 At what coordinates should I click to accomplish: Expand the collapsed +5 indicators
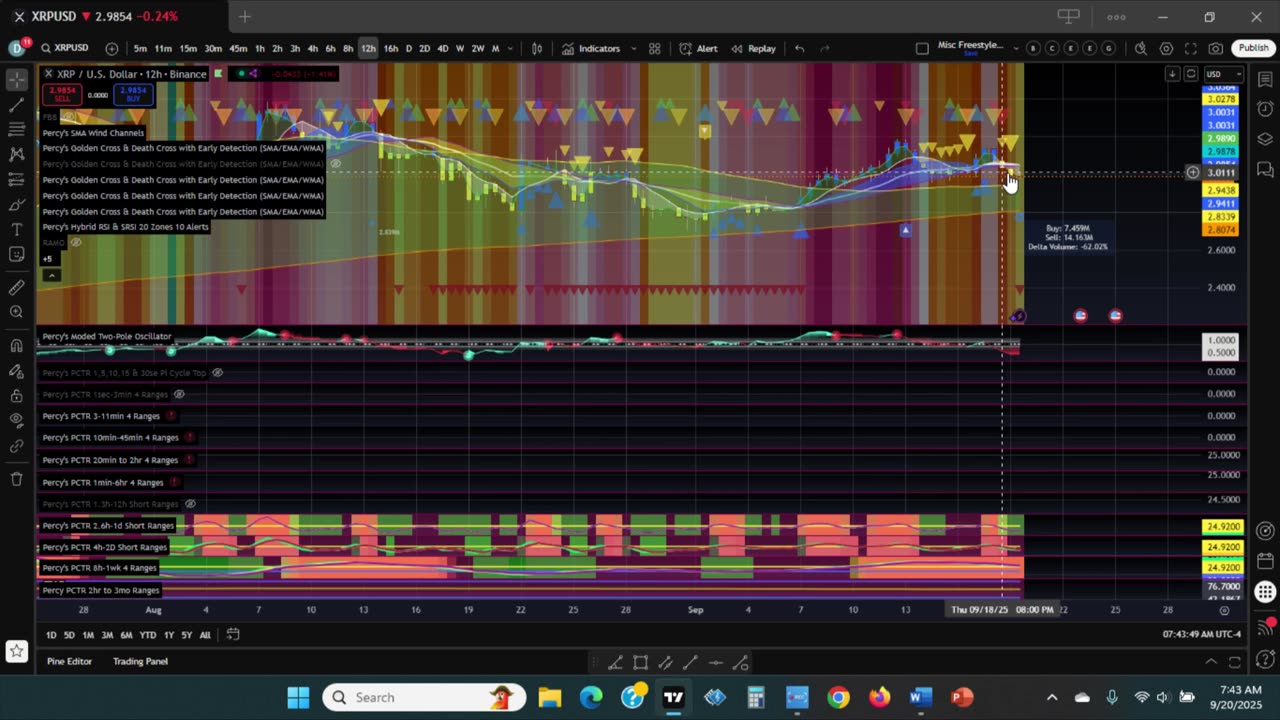click(47, 260)
